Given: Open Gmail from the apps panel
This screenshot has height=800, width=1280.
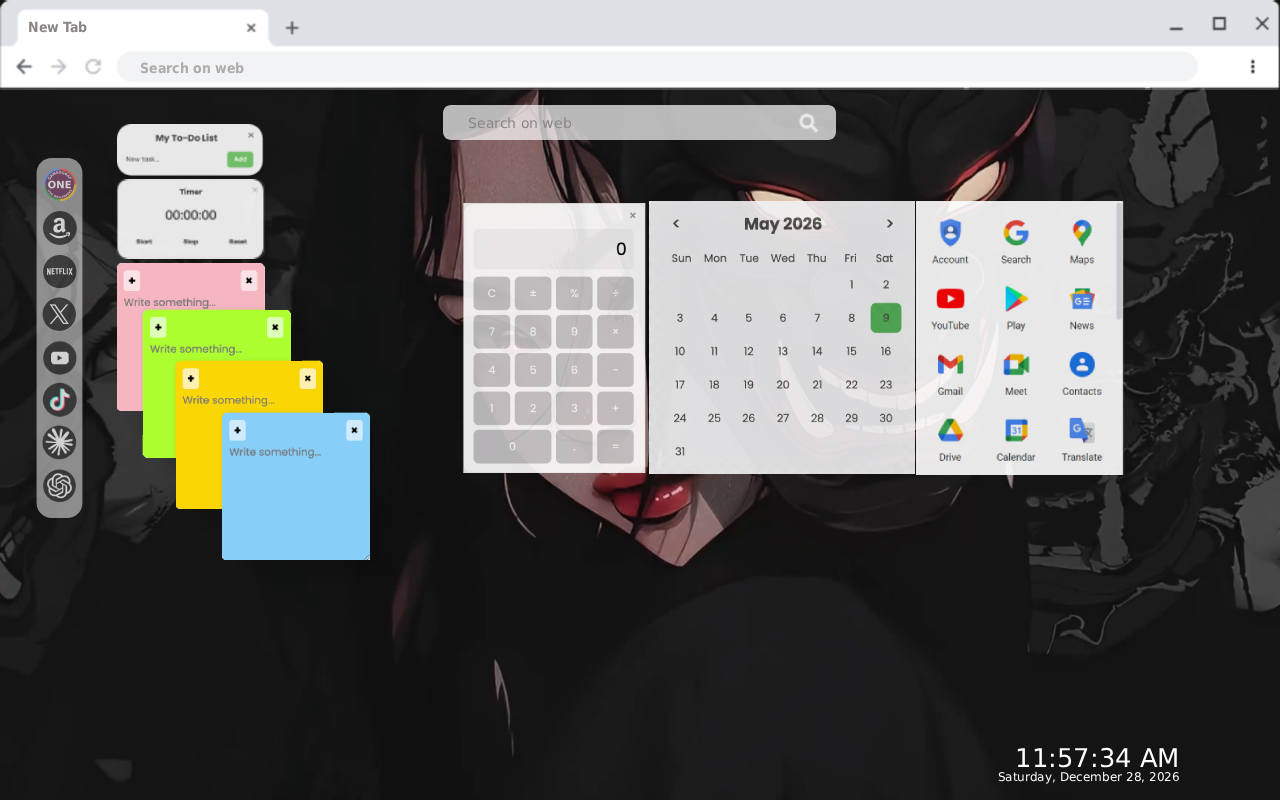Looking at the screenshot, I should 950,374.
